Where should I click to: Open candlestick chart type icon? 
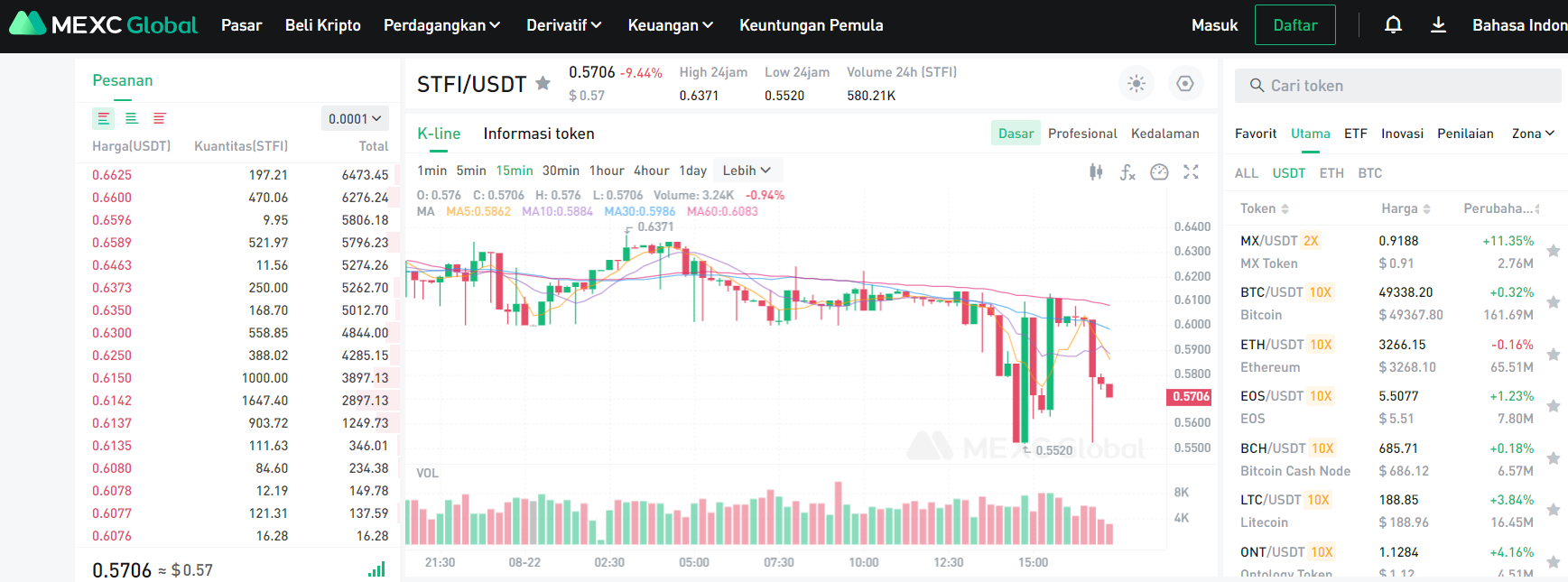[1096, 171]
